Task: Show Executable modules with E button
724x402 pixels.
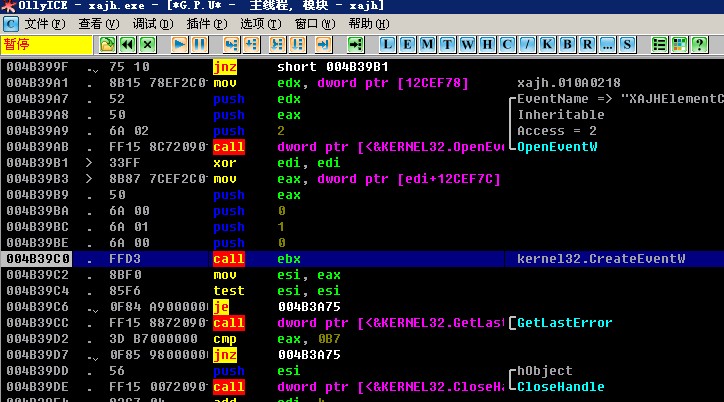Action: [408, 44]
